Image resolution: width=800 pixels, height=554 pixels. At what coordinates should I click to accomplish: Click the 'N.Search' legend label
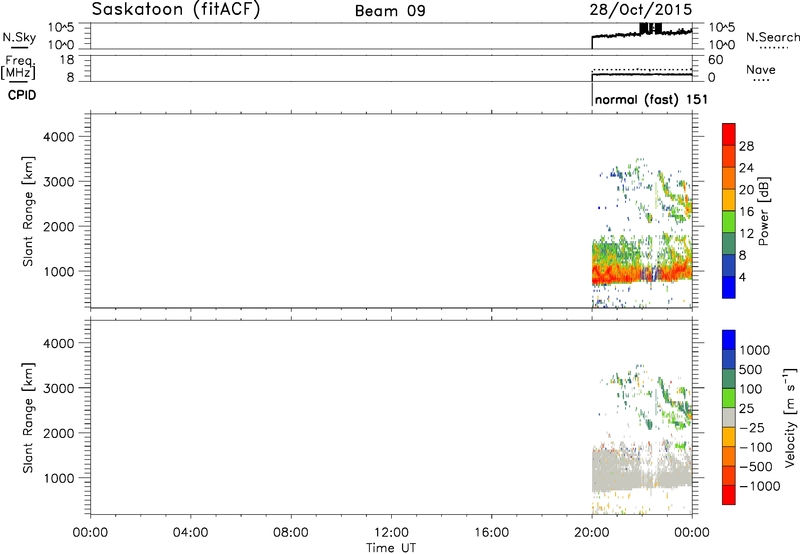point(772,37)
